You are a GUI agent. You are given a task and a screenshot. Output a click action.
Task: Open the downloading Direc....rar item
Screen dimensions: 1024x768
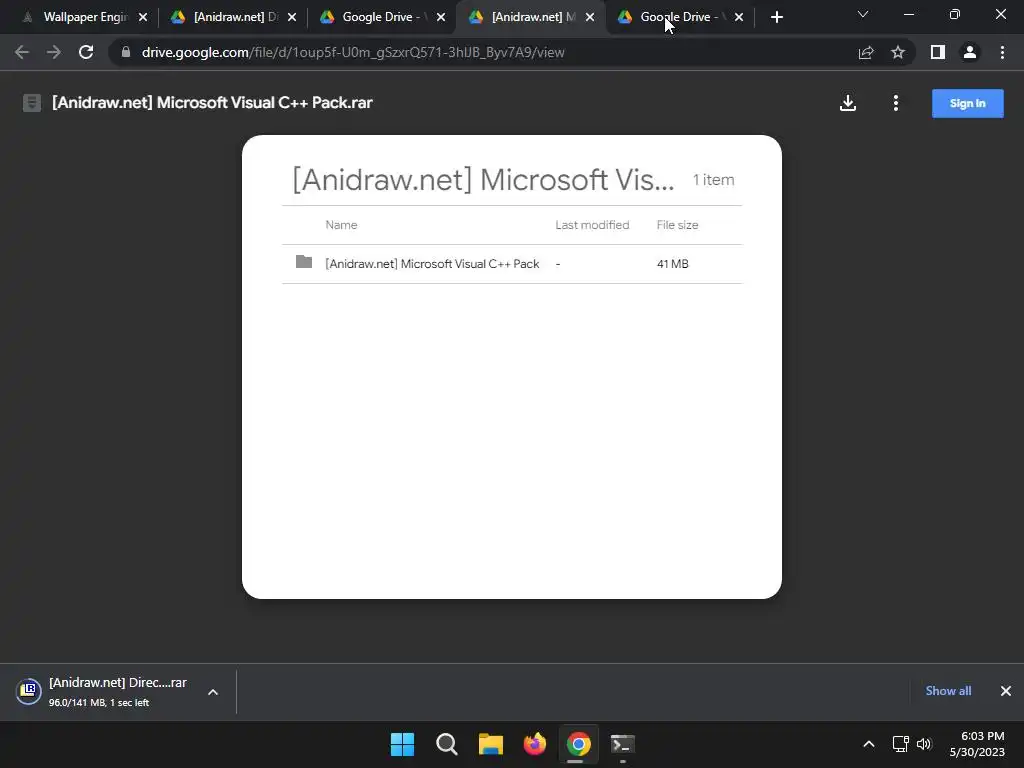(x=118, y=692)
